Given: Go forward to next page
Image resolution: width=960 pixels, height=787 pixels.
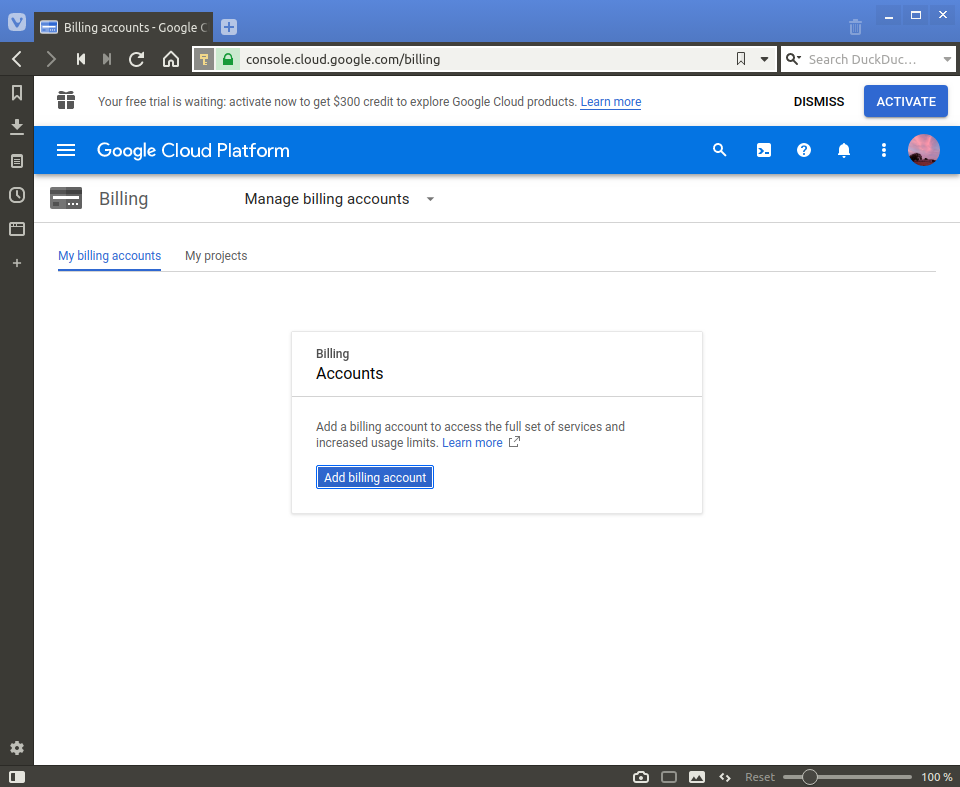Looking at the screenshot, I should (x=51, y=59).
